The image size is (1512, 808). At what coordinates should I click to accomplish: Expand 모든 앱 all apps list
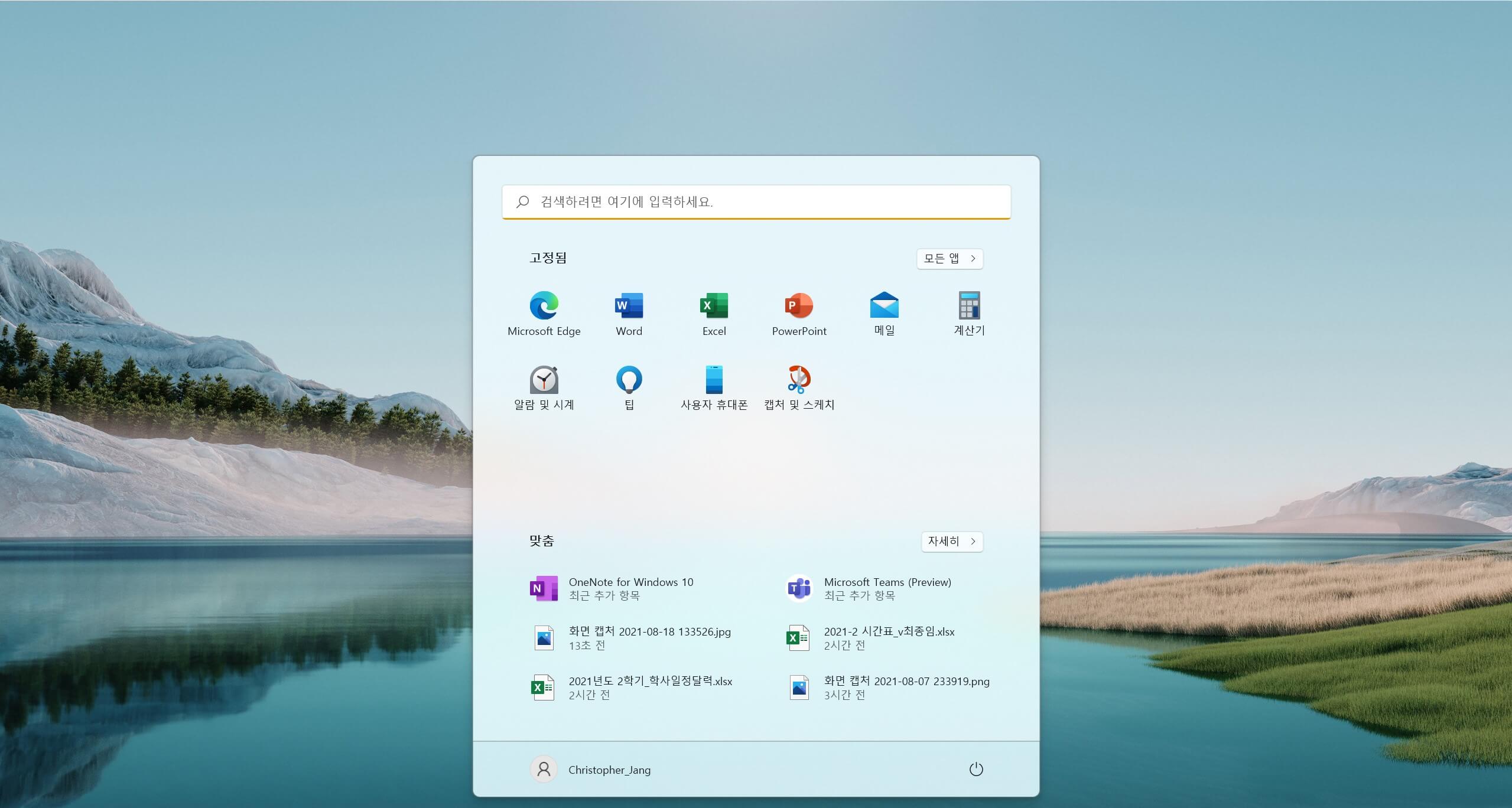click(x=950, y=259)
